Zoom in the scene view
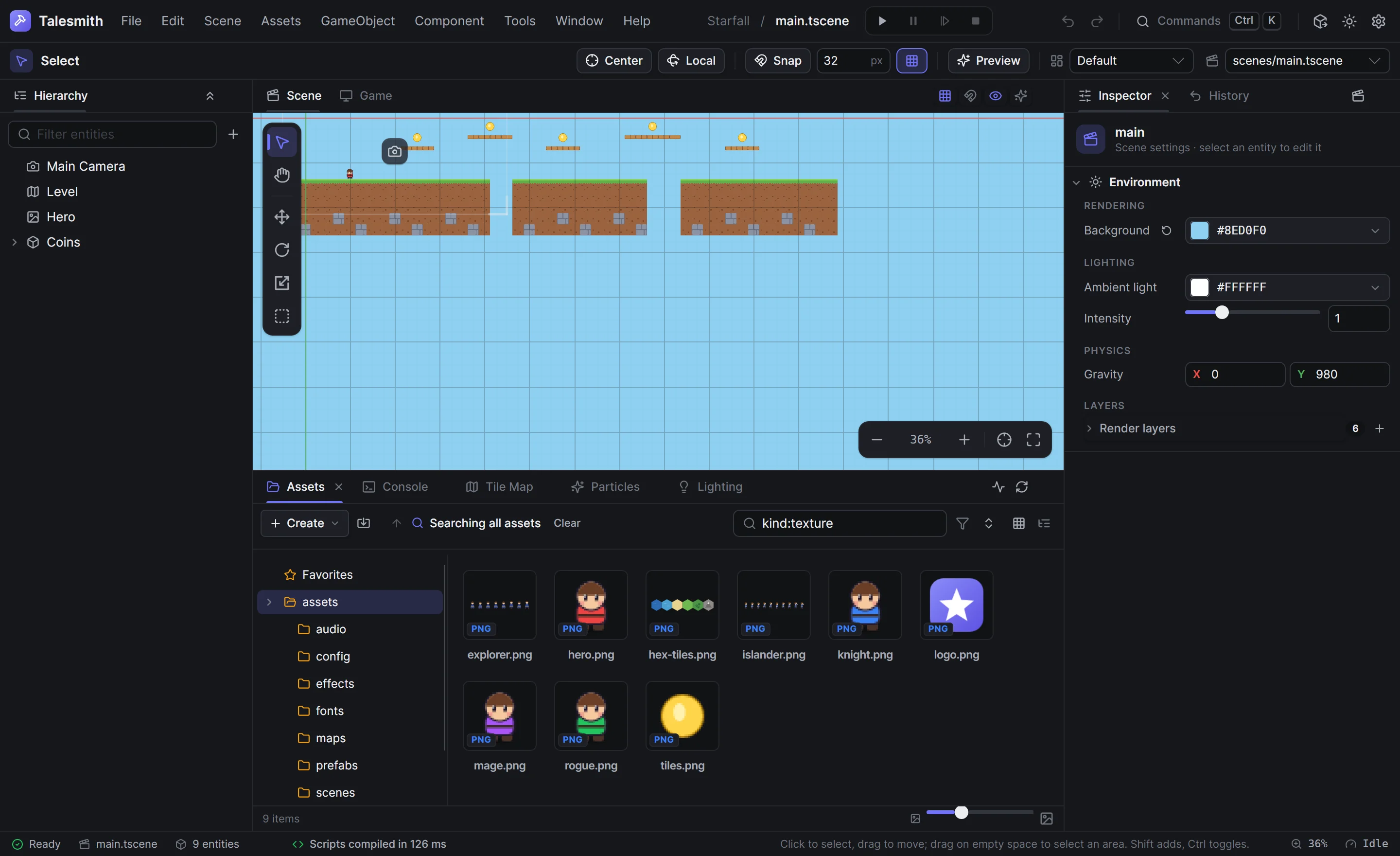The height and width of the screenshot is (856, 1400). 964,439
